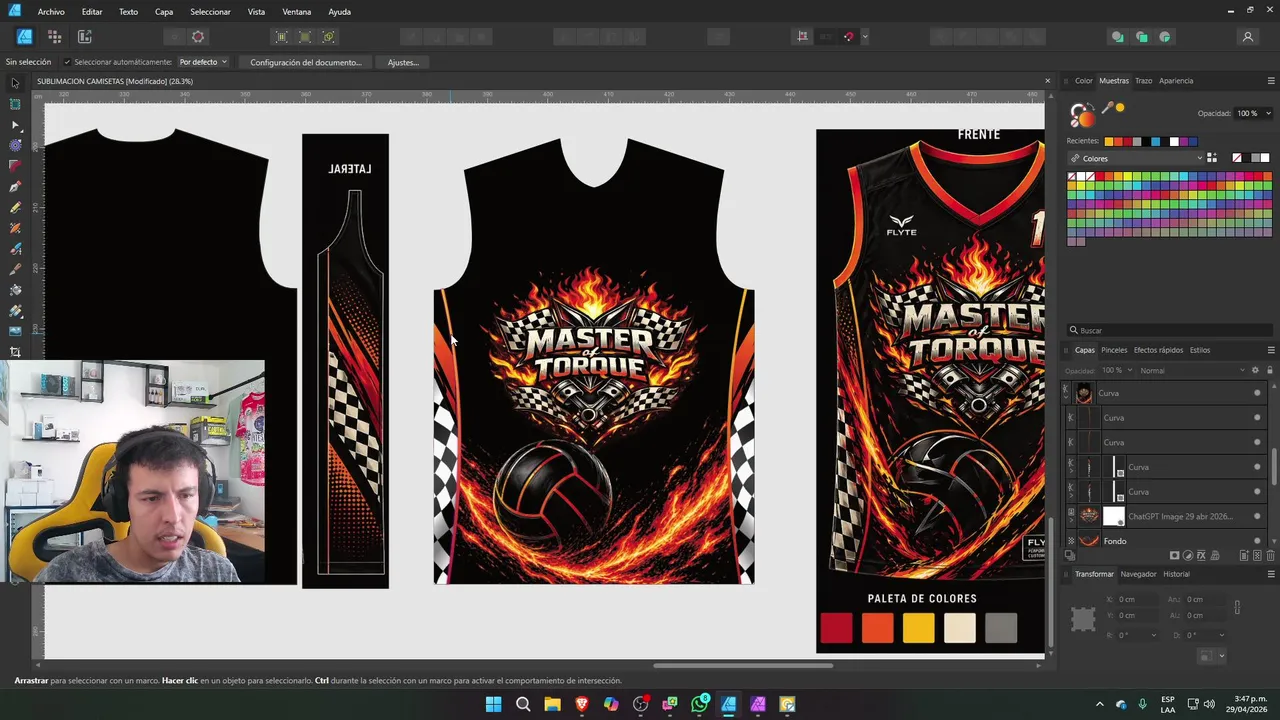Open the Por defecto dropdown

203,62
